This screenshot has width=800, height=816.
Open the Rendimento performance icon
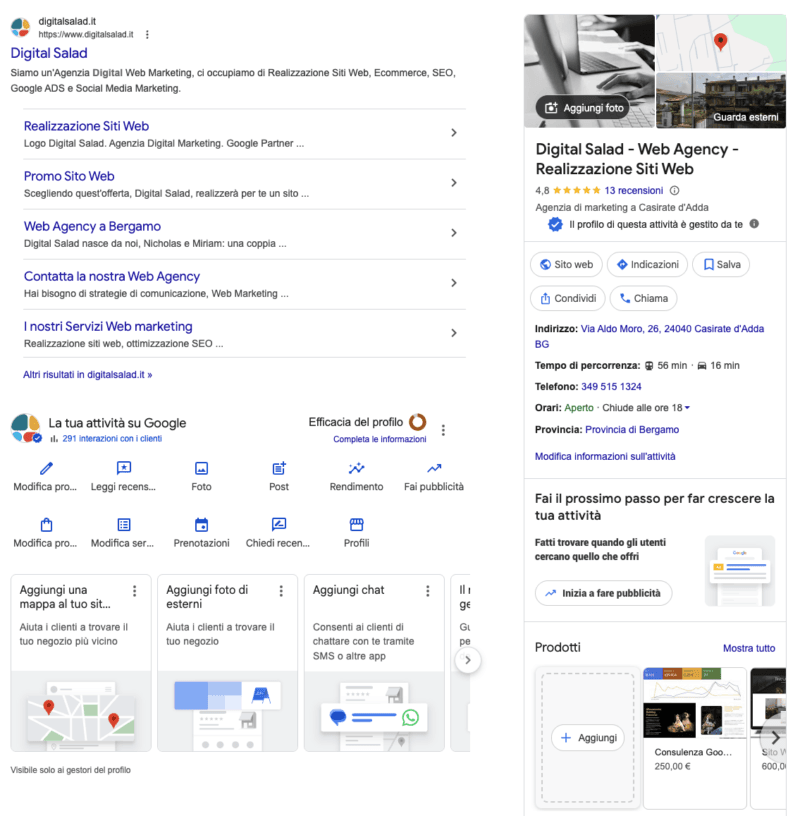click(357, 468)
